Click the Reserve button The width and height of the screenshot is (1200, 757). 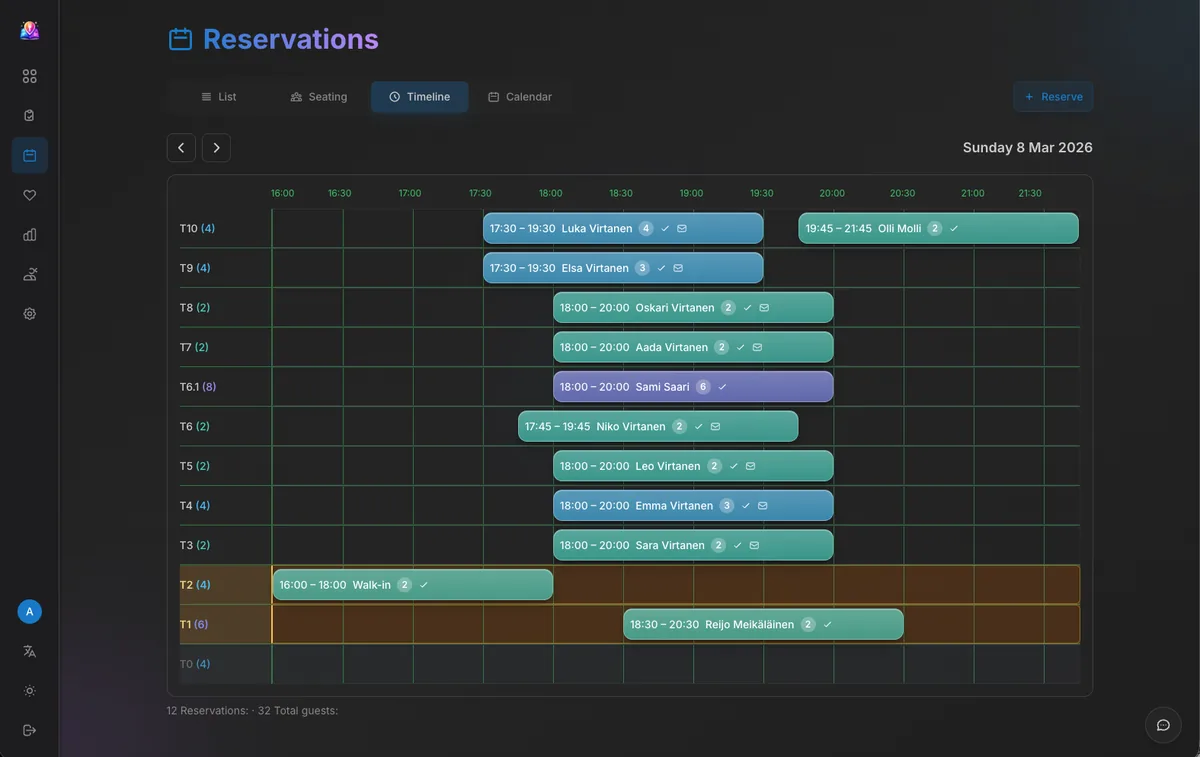coord(1052,96)
